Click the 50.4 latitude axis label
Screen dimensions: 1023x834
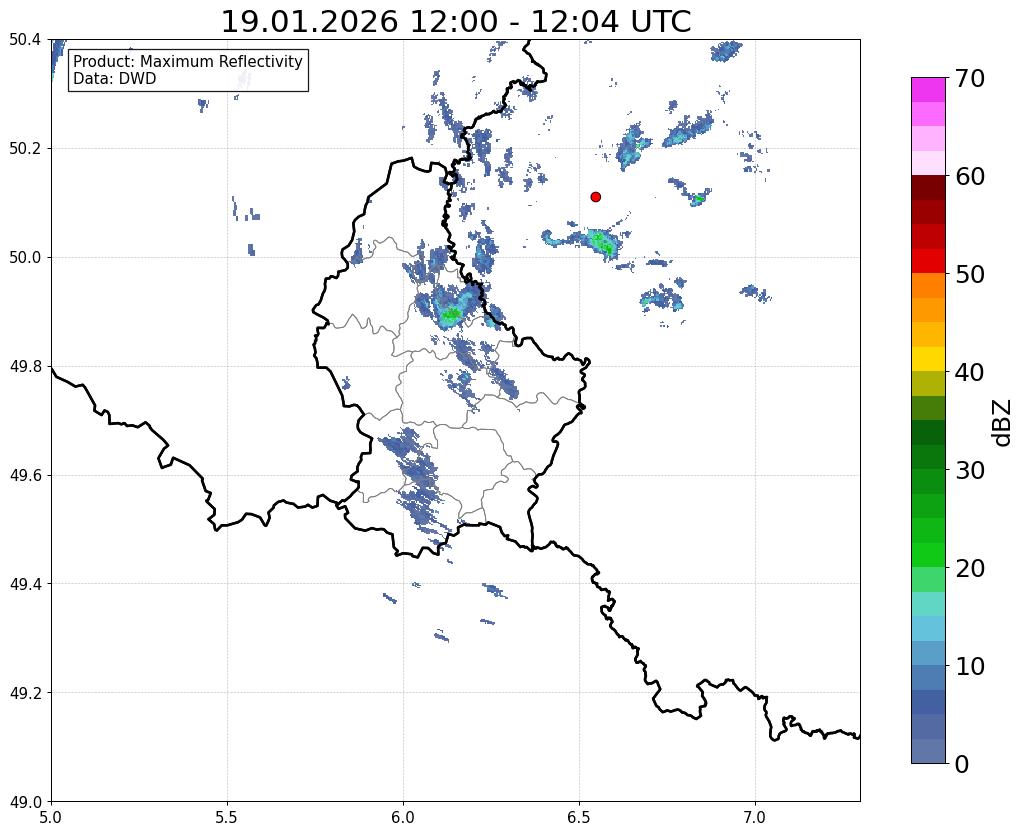pos(25,40)
